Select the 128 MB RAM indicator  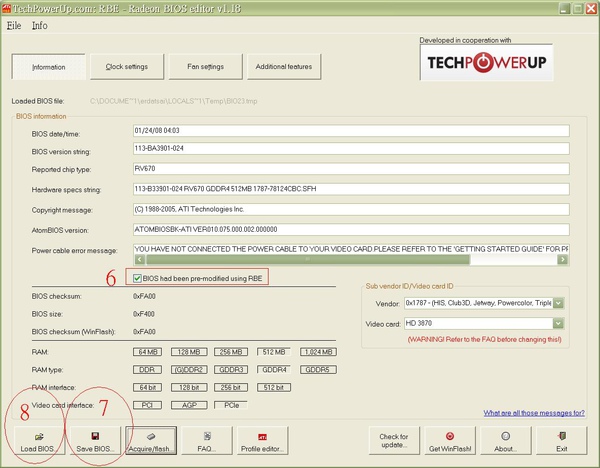pyautogui.click(x=189, y=352)
